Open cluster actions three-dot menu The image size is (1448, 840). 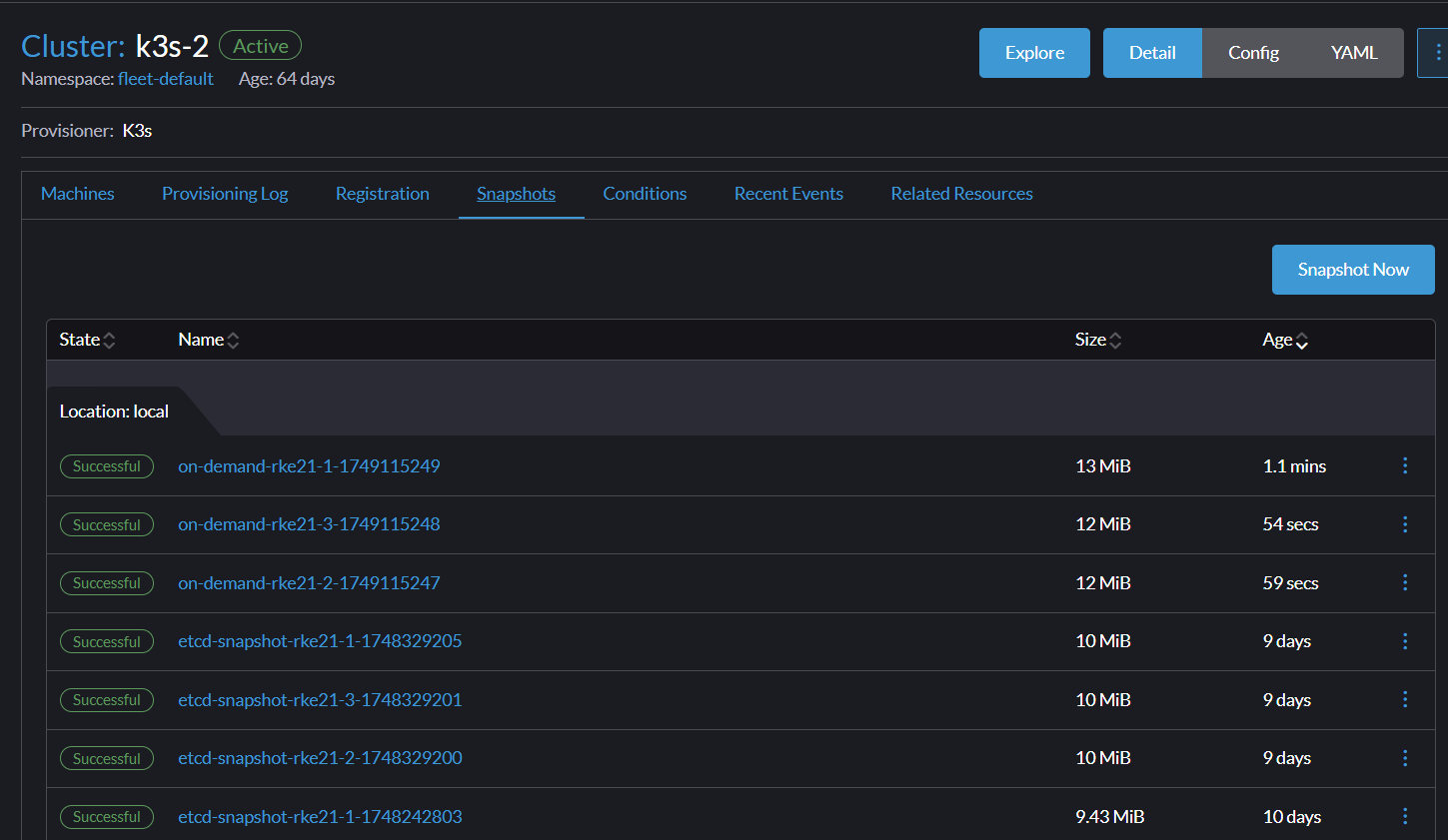[1436, 53]
